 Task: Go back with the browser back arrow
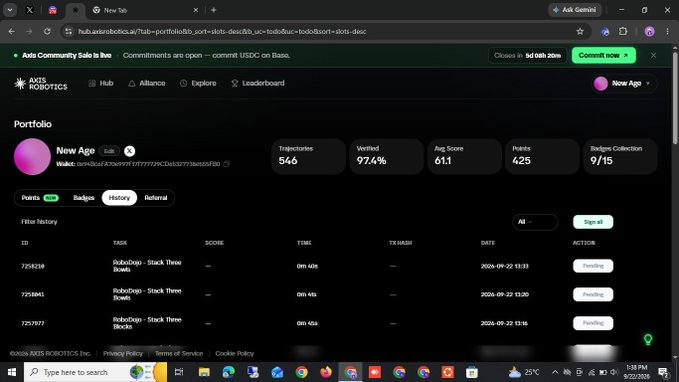[12, 32]
